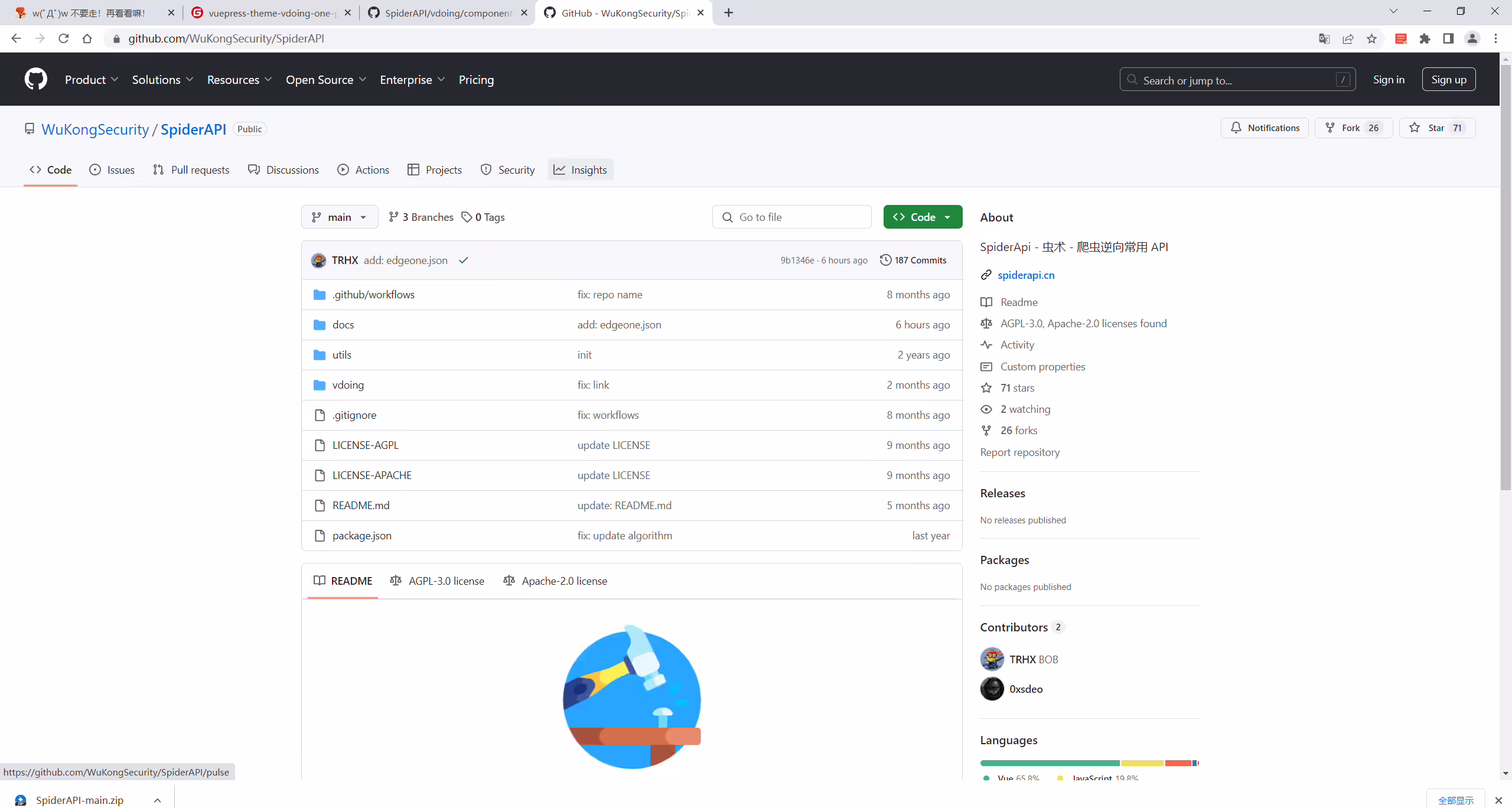
Task: Open the green Code dropdown button
Action: pos(923,217)
